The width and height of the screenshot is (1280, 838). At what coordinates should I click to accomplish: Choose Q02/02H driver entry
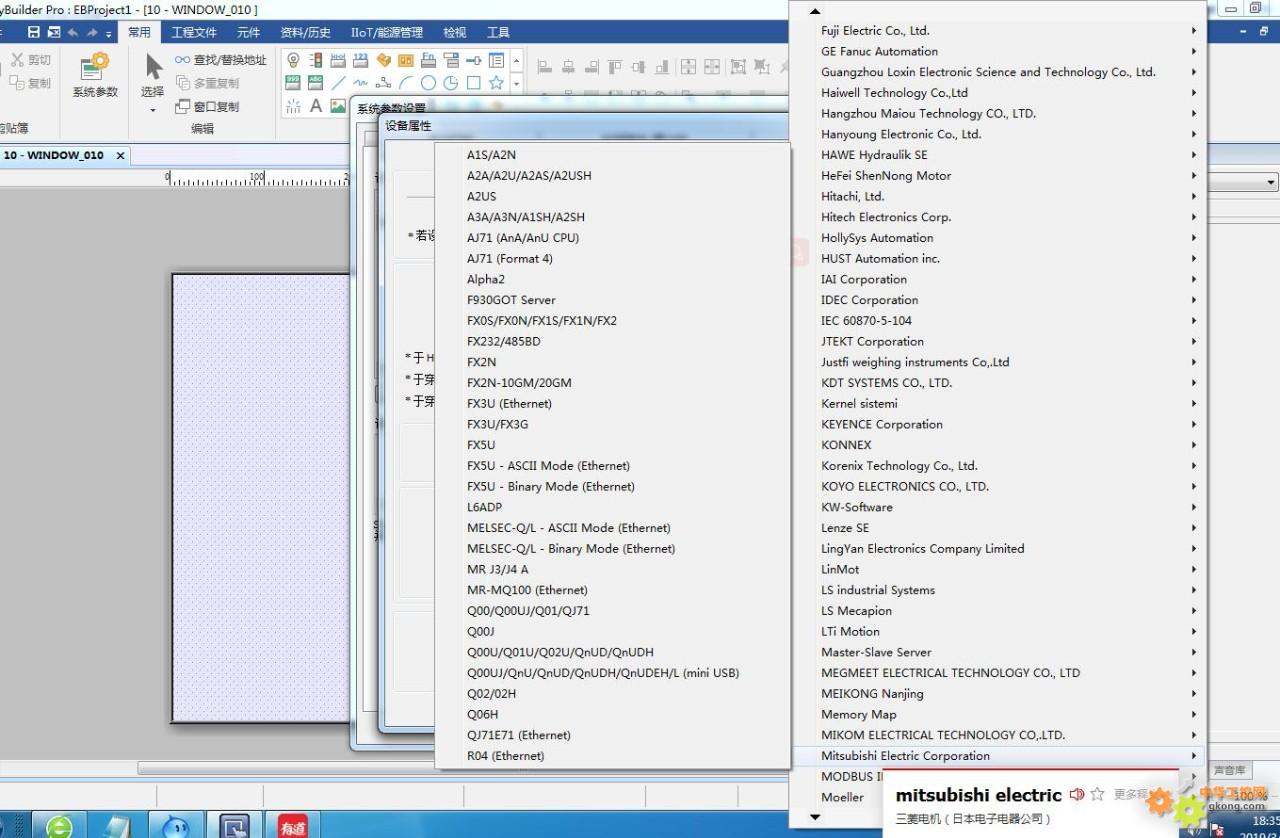[x=612, y=694]
